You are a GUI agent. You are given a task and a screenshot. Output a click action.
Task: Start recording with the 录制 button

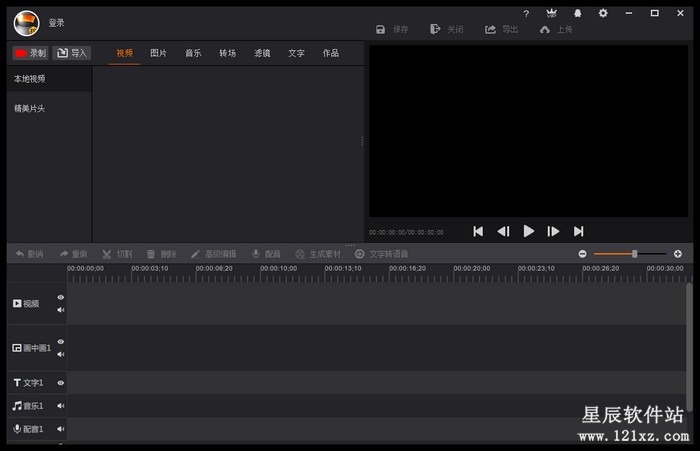coord(30,53)
